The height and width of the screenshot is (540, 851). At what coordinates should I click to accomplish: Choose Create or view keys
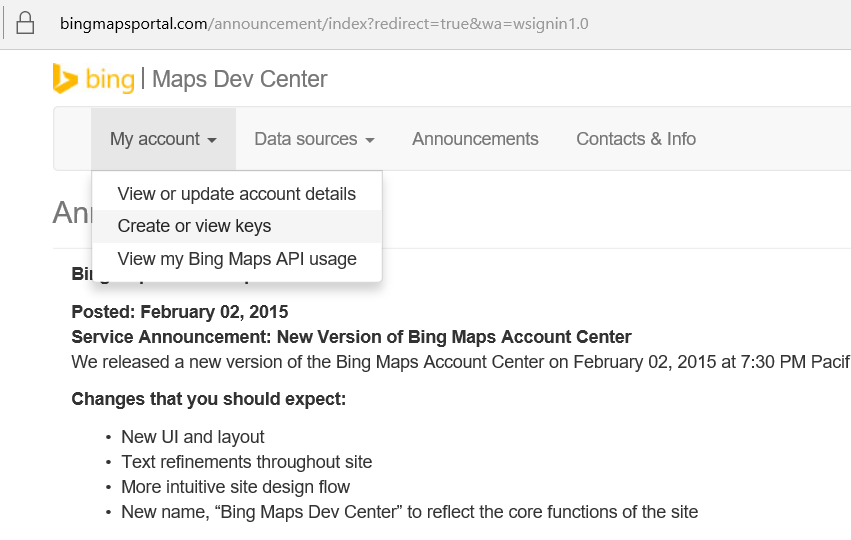pos(237,226)
